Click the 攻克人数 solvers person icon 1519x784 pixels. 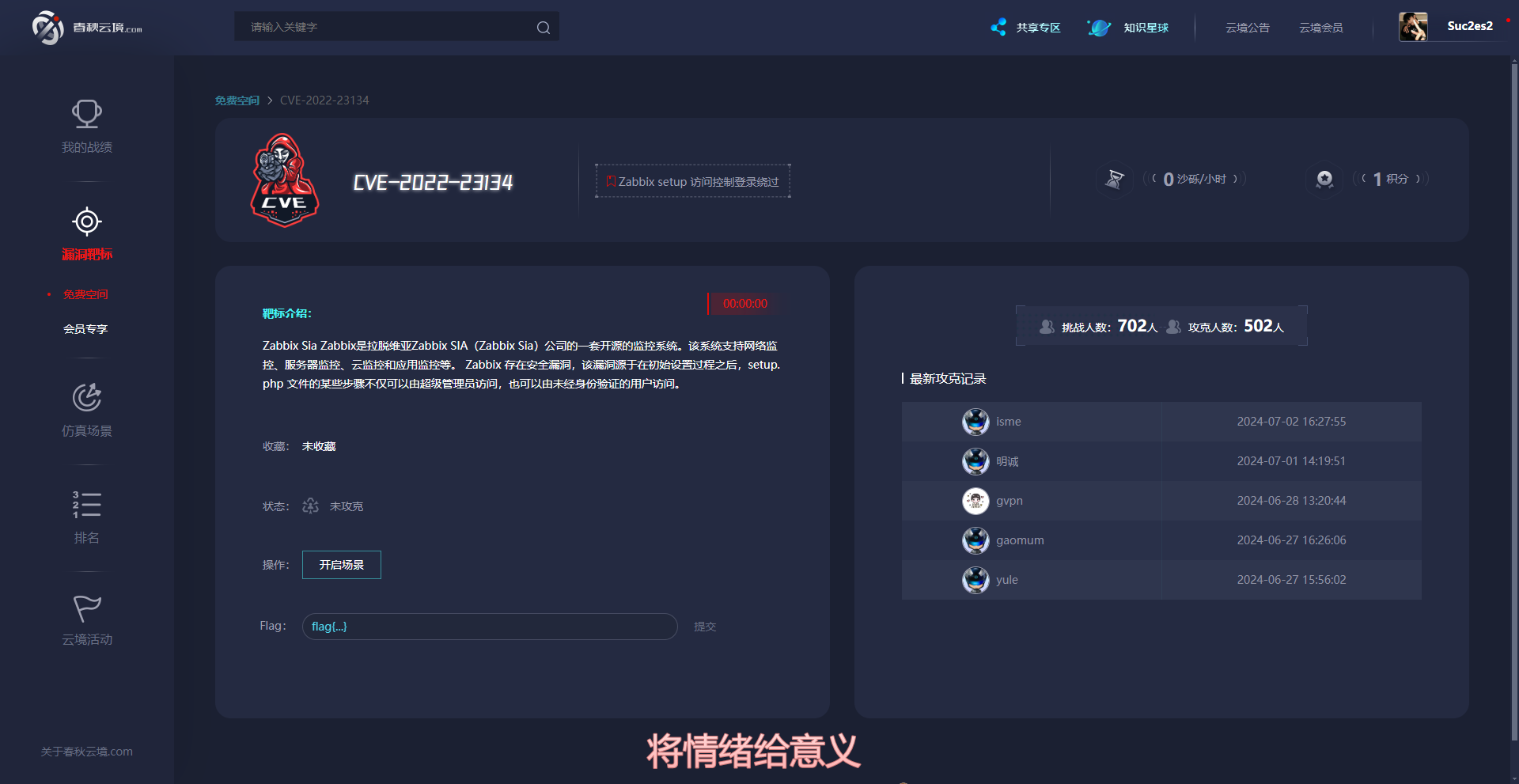[1174, 327]
